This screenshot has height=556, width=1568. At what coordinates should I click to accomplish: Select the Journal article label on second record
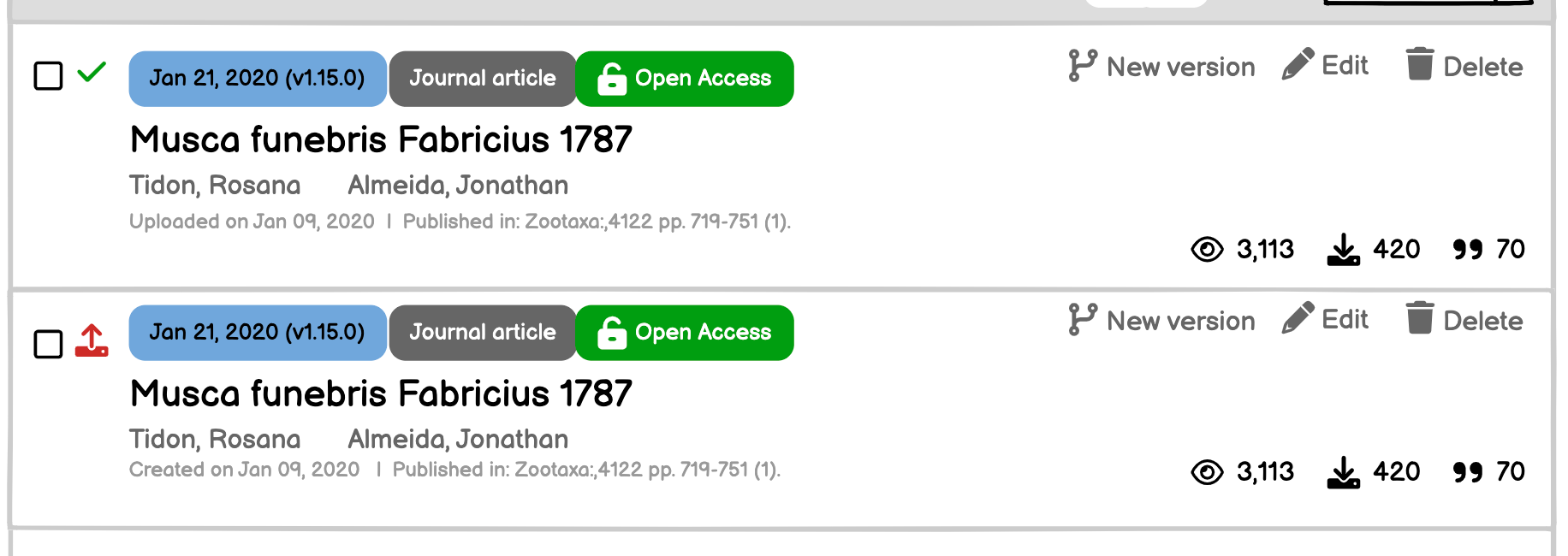tap(483, 332)
